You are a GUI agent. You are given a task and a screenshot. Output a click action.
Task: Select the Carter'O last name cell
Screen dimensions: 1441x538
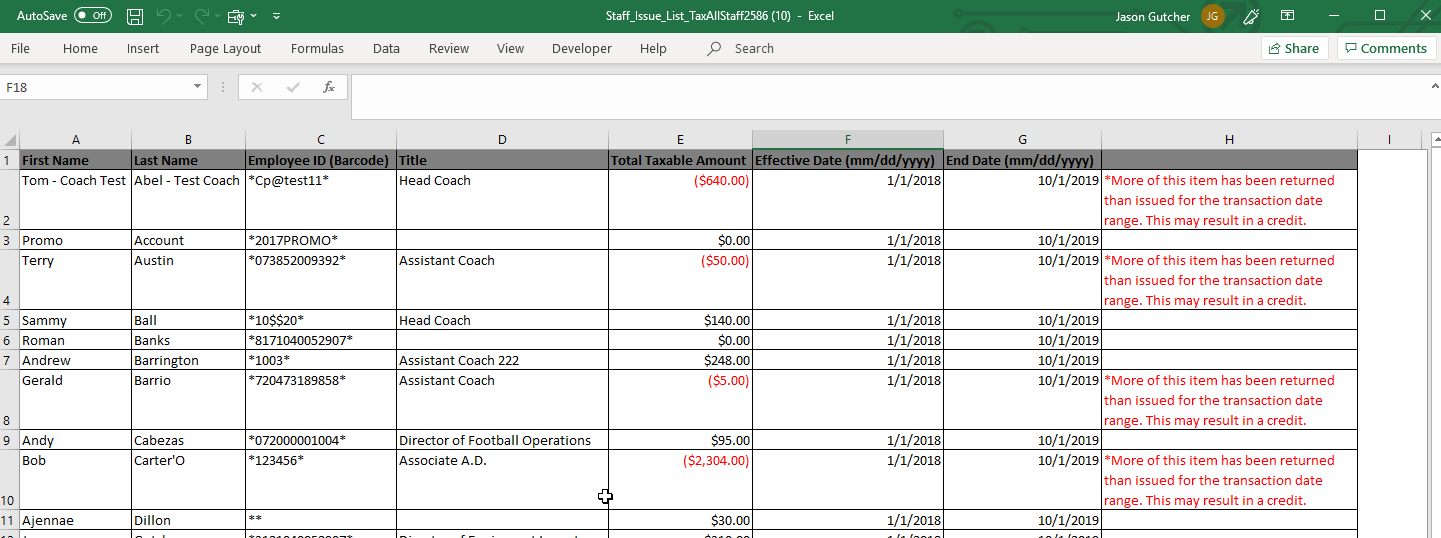pos(188,480)
